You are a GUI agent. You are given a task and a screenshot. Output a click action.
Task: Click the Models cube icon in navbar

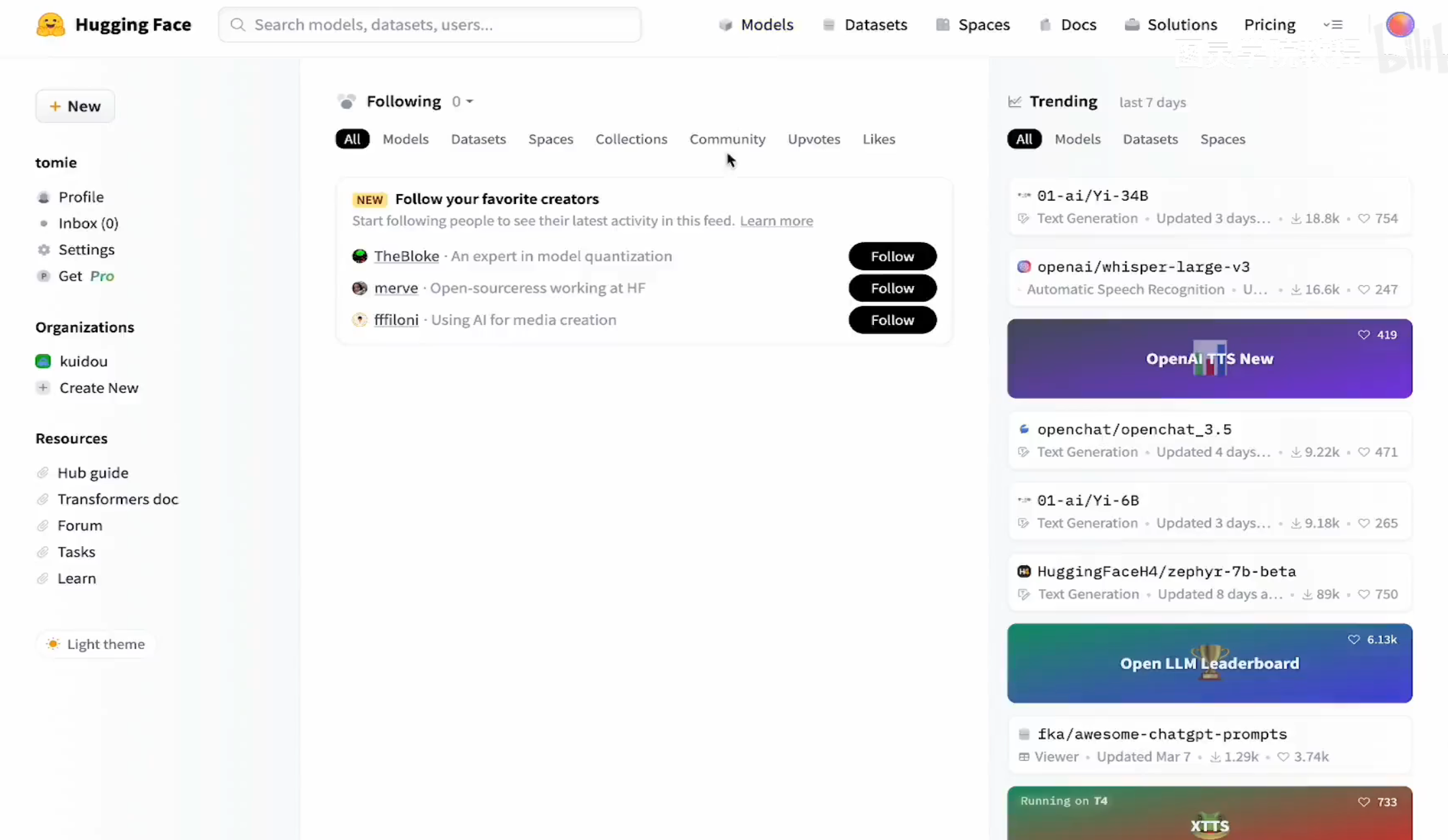click(x=725, y=25)
